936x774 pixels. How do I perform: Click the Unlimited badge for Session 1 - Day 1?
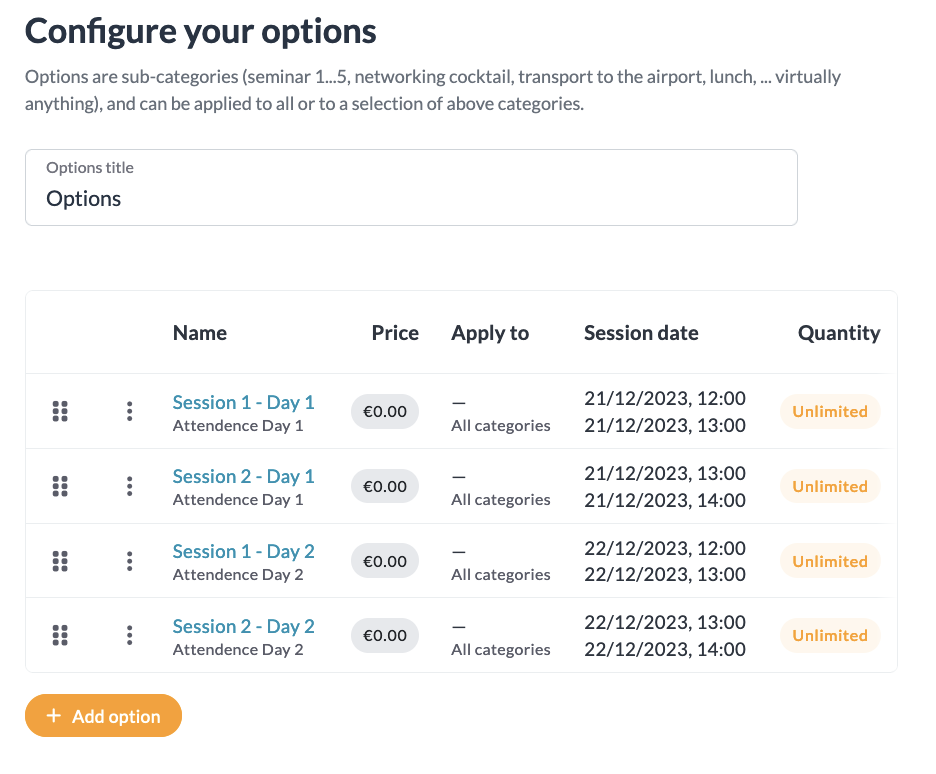829,411
